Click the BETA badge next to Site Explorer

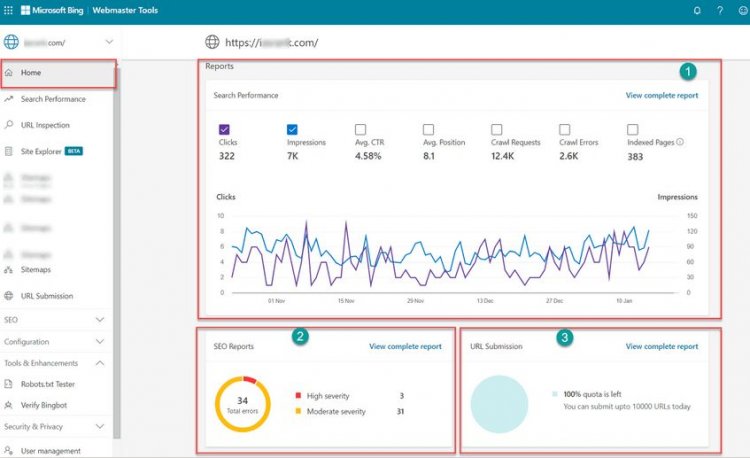click(x=74, y=151)
